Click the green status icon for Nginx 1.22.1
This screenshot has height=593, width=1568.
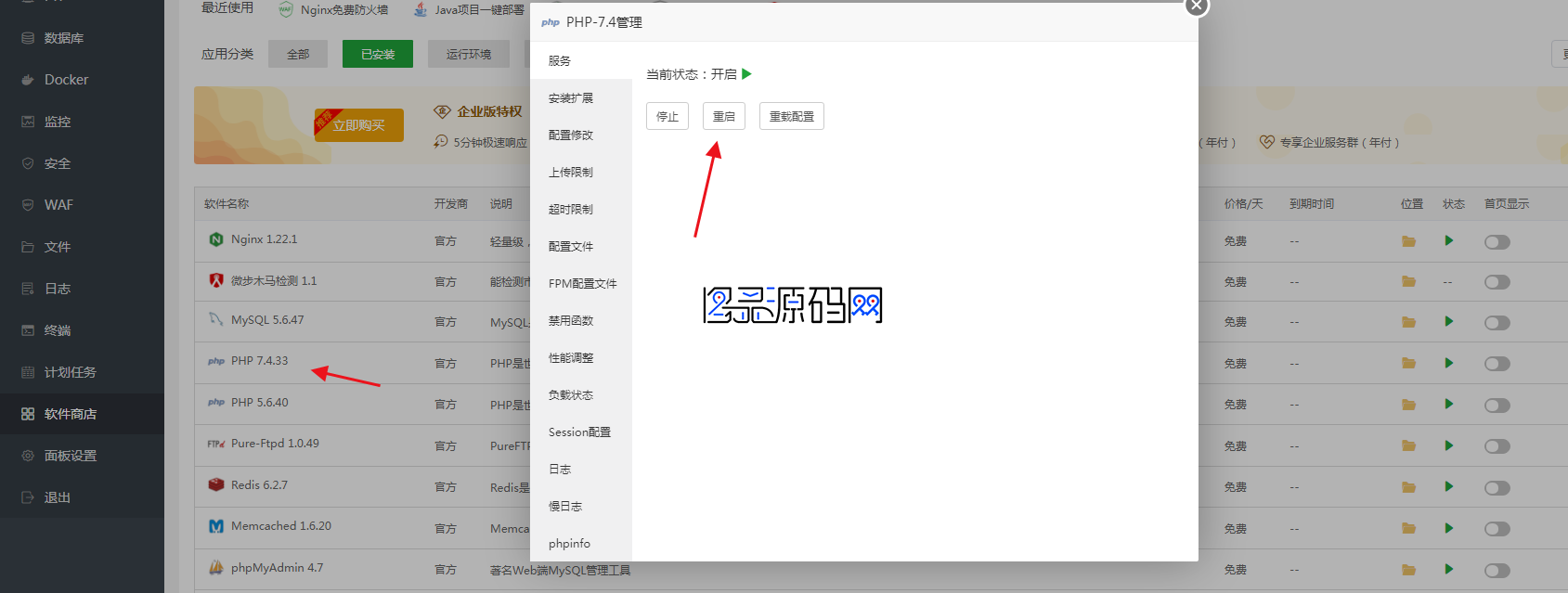click(x=1448, y=240)
